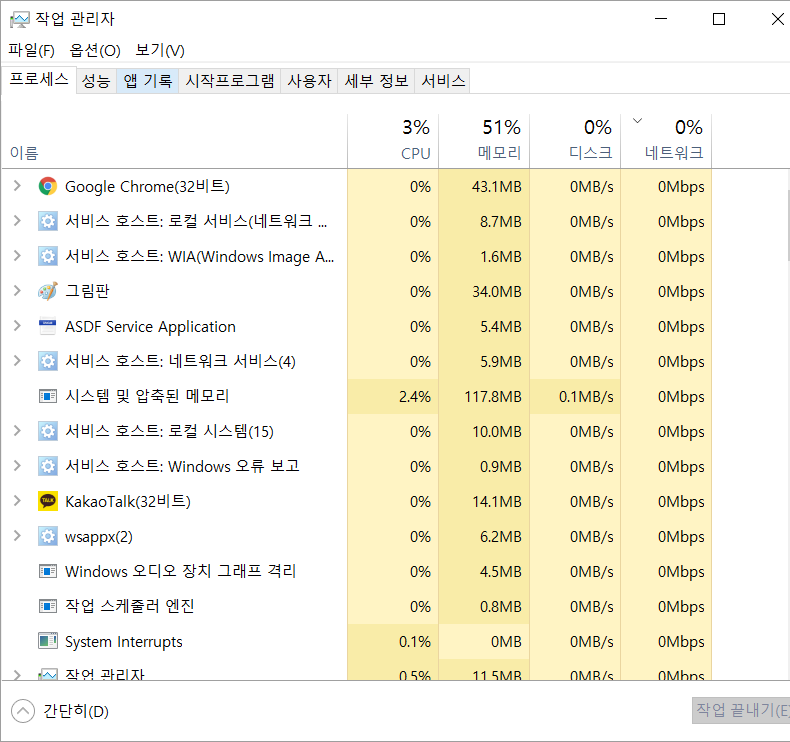Image resolution: width=790 pixels, height=742 pixels.
Task: Select Windows 오디오 장치 그래프 격리 name
Action: (x=180, y=572)
